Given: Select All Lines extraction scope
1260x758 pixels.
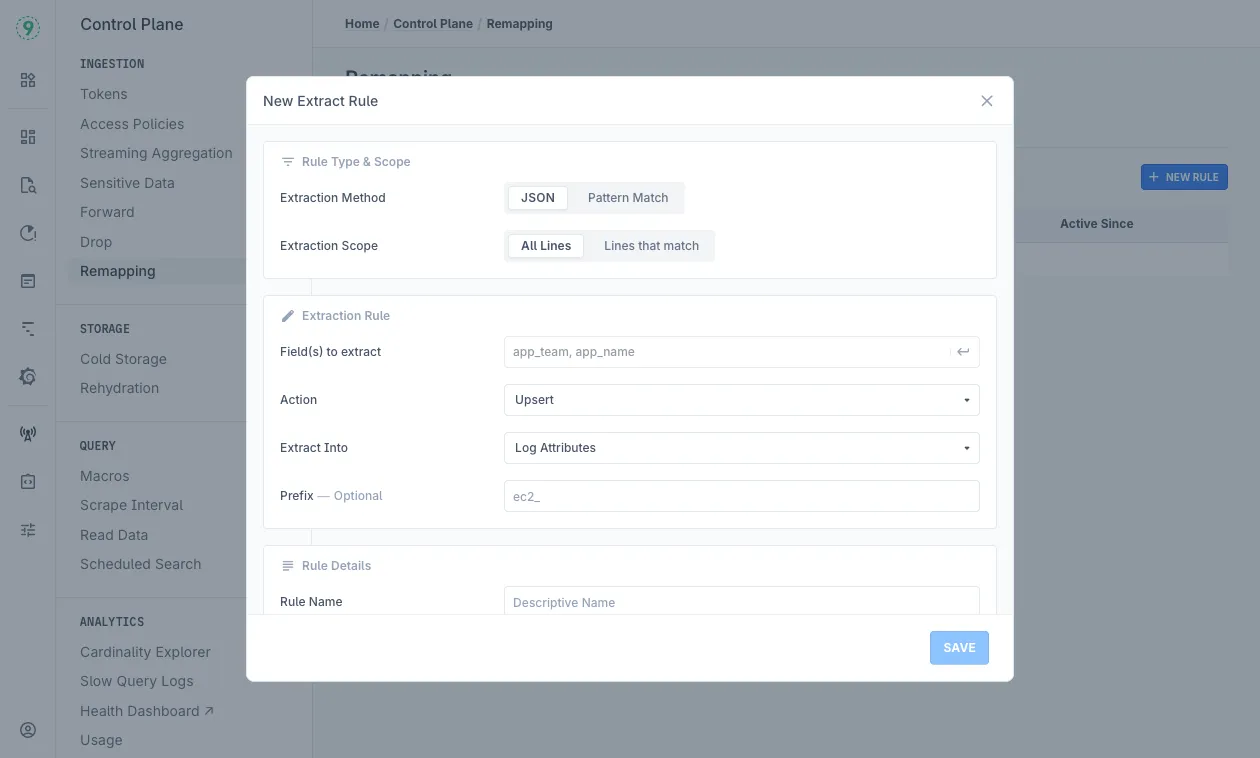Looking at the screenshot, I should point(546,246).
